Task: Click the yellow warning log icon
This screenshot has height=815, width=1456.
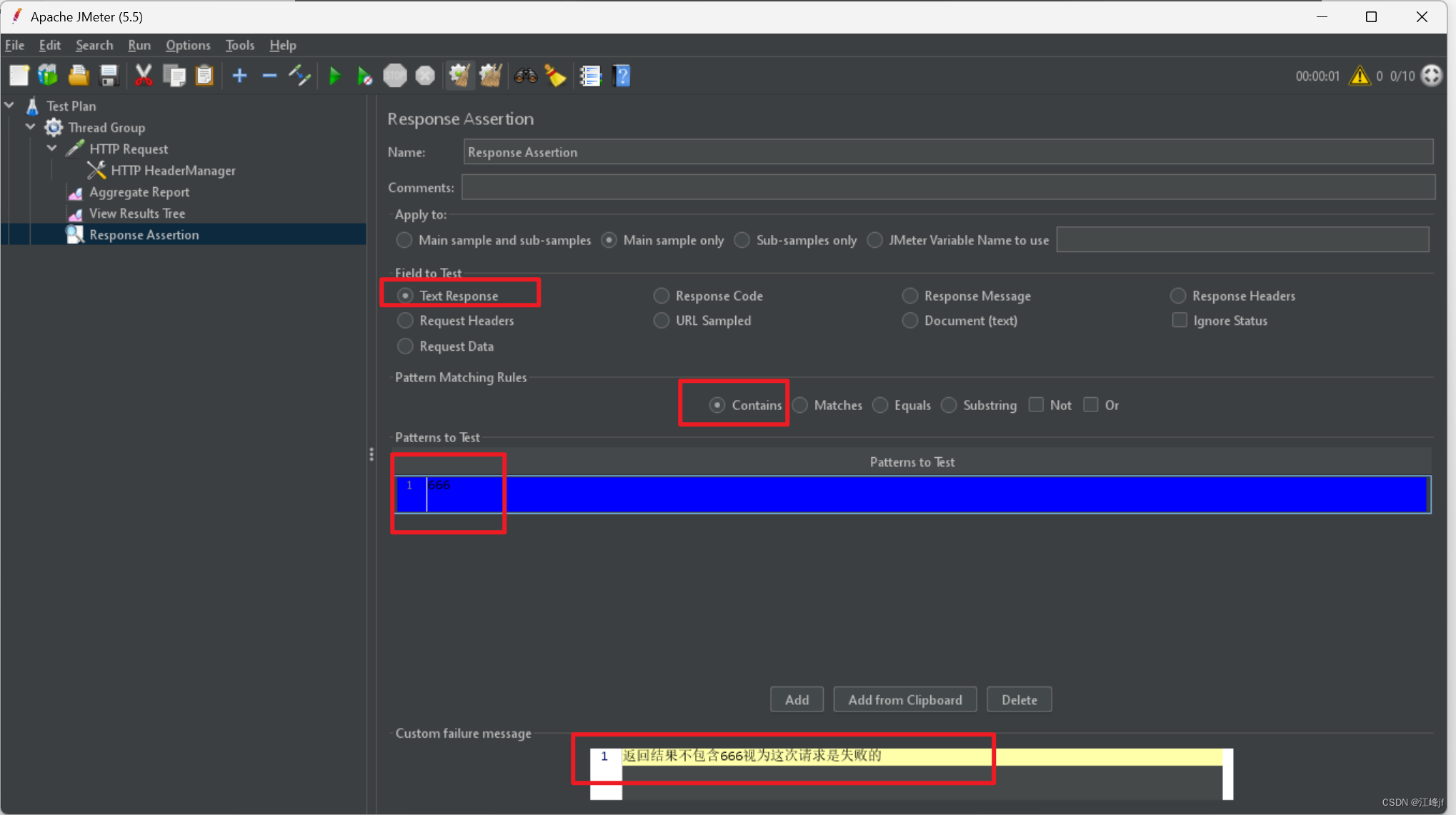Action: point(1359,76)
